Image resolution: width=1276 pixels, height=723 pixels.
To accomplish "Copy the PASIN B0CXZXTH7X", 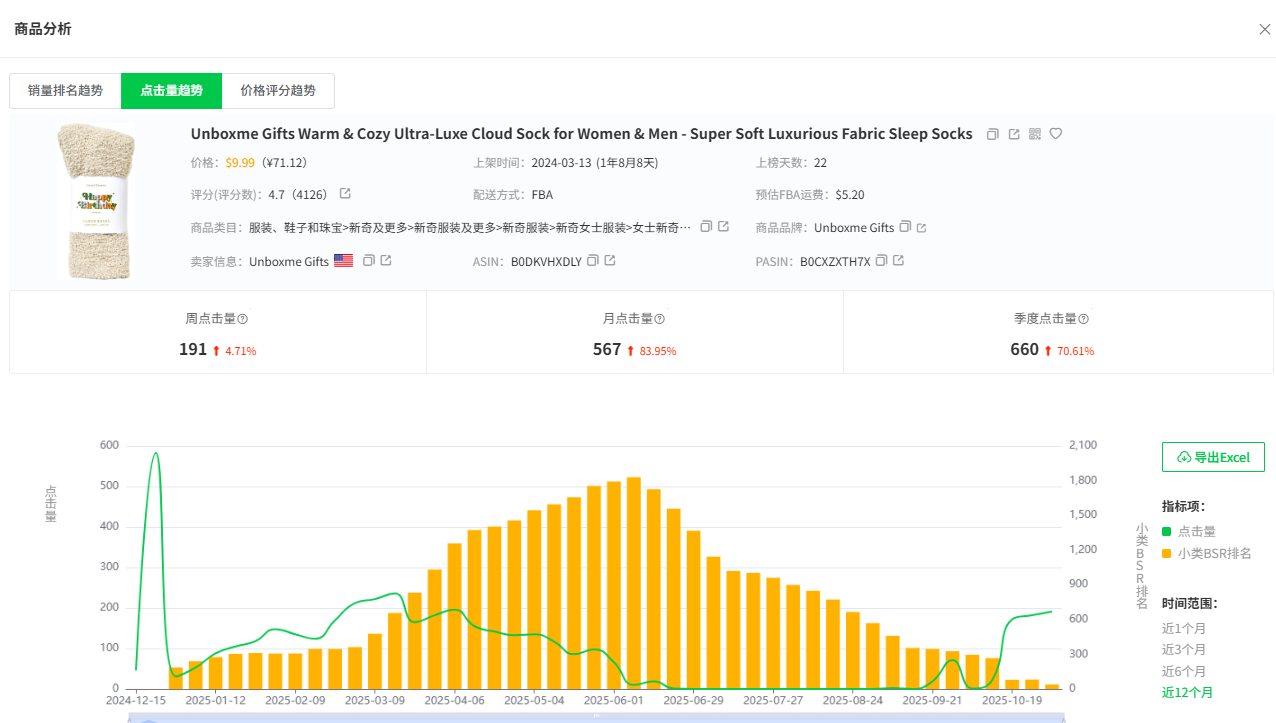I will 881,261.
